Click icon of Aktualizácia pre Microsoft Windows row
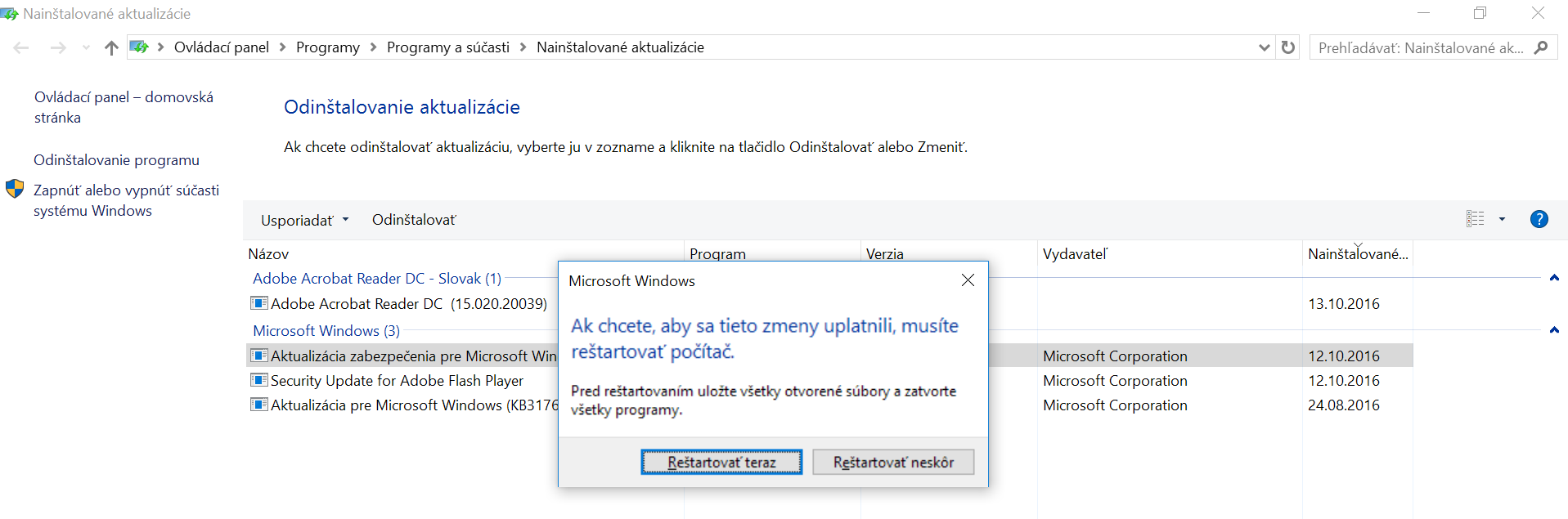Viewport: 1568px width, 519px height. tap(259, 405)
